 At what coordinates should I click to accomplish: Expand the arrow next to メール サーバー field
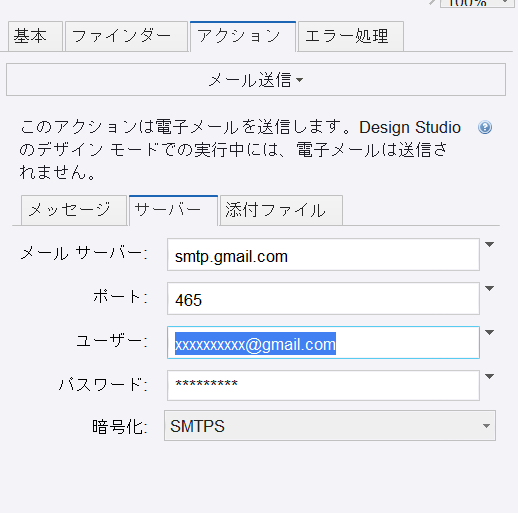(x=489, y=245)
